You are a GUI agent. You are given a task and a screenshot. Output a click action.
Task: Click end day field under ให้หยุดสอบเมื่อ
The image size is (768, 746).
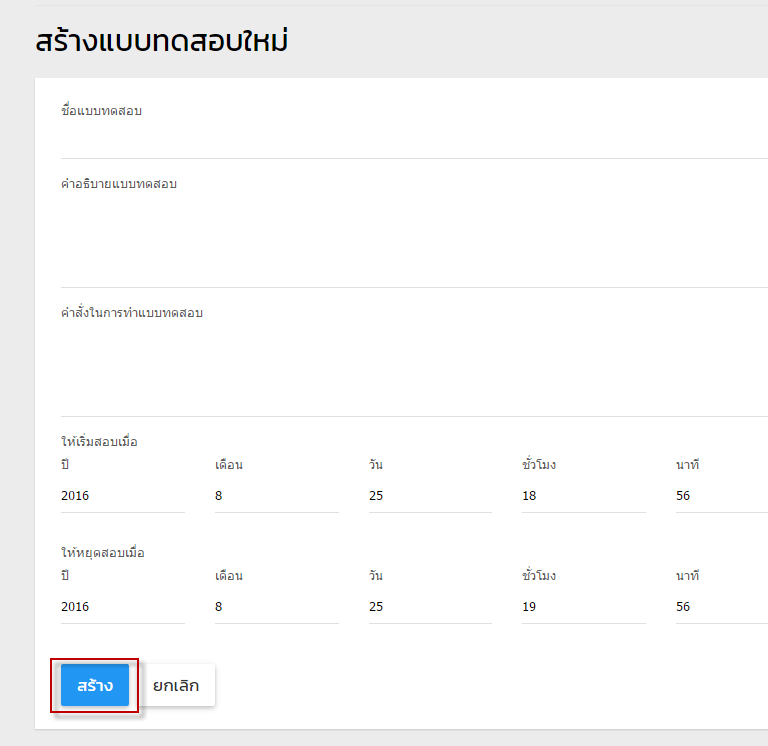[430, 607]
